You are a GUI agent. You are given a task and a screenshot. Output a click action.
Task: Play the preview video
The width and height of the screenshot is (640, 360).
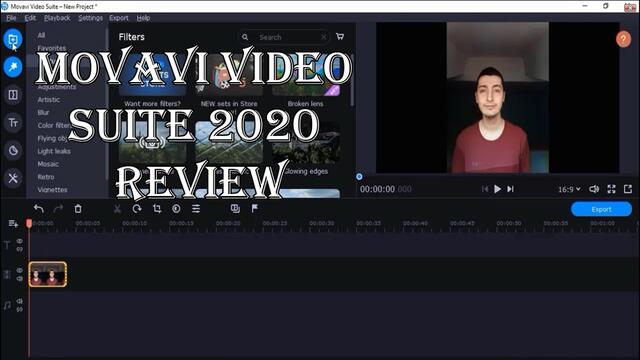[498, 189]
